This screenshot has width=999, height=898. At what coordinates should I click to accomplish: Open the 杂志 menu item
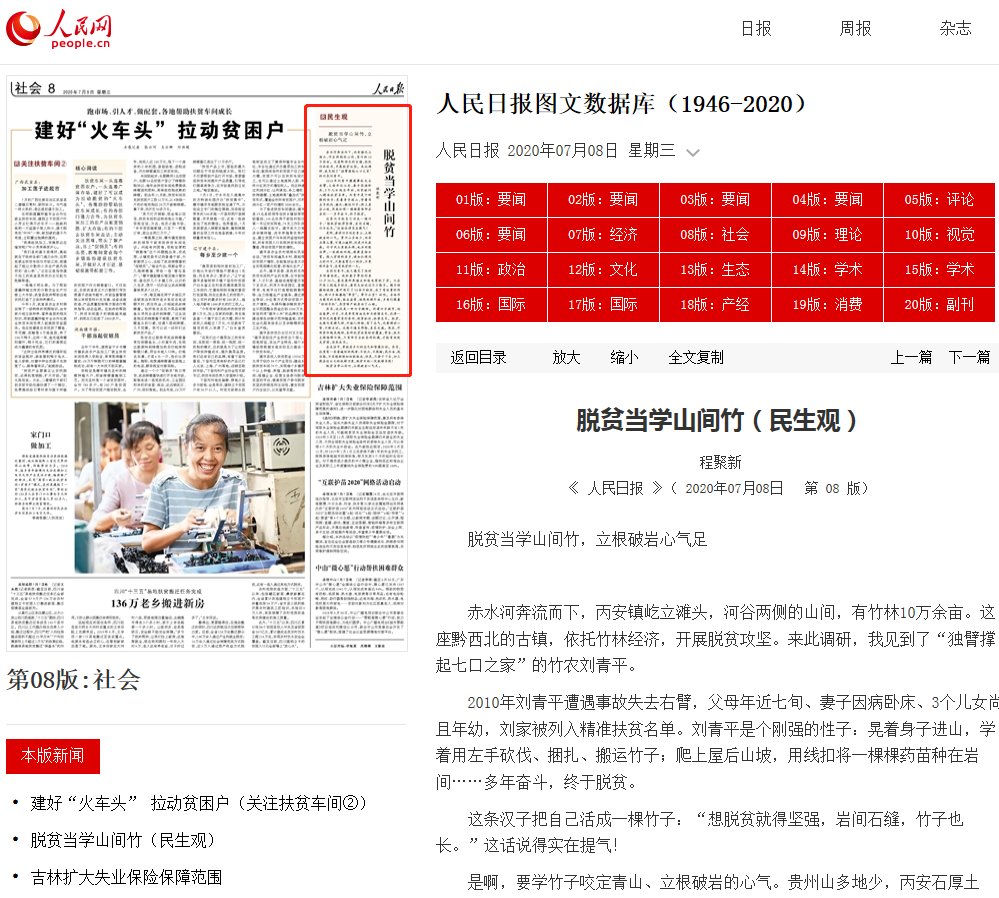(x=955, y=29)
